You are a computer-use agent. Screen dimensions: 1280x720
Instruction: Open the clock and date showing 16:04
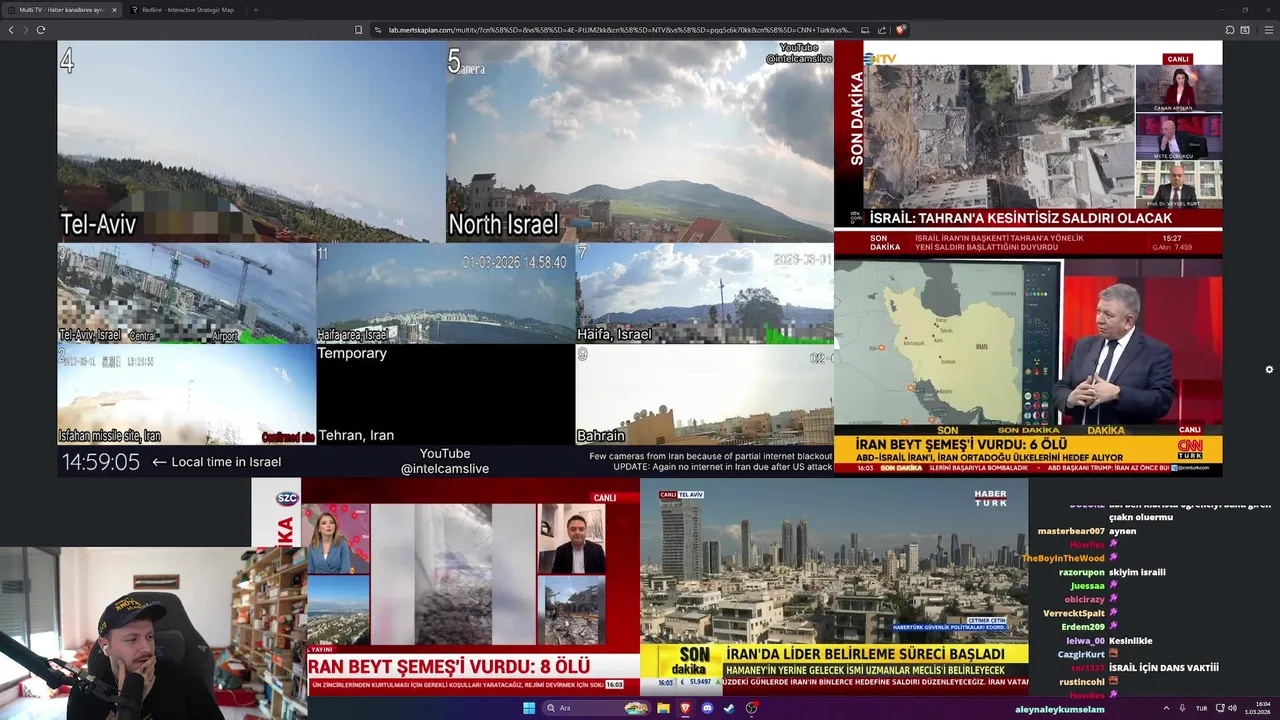[x=1257, y=708]
